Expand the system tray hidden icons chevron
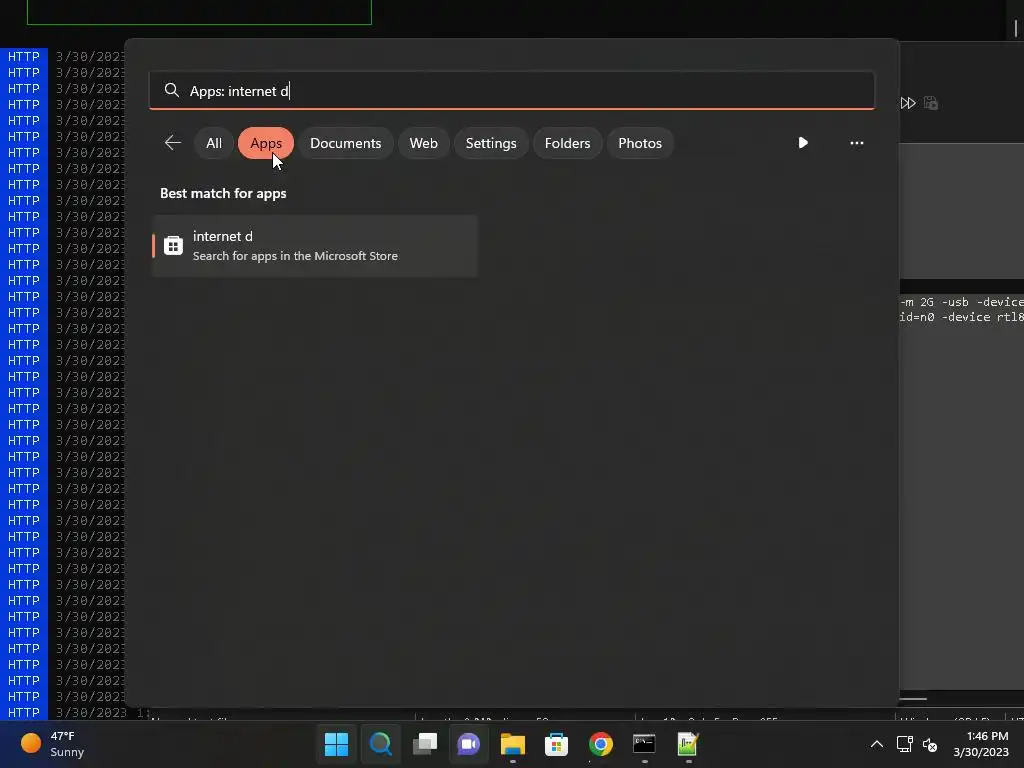Image resolution: width=1024 pixels, height=768 pixels. [x=877, y=744]
